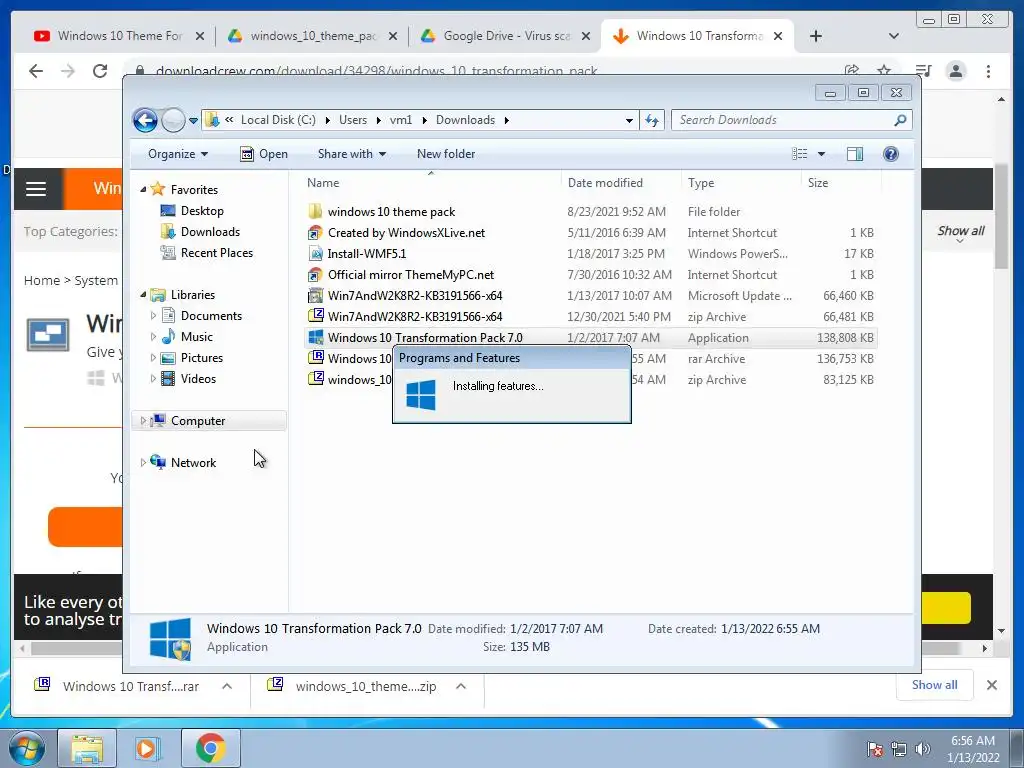
Task: Expand the Music library node
Action: (x=153, y=337)
